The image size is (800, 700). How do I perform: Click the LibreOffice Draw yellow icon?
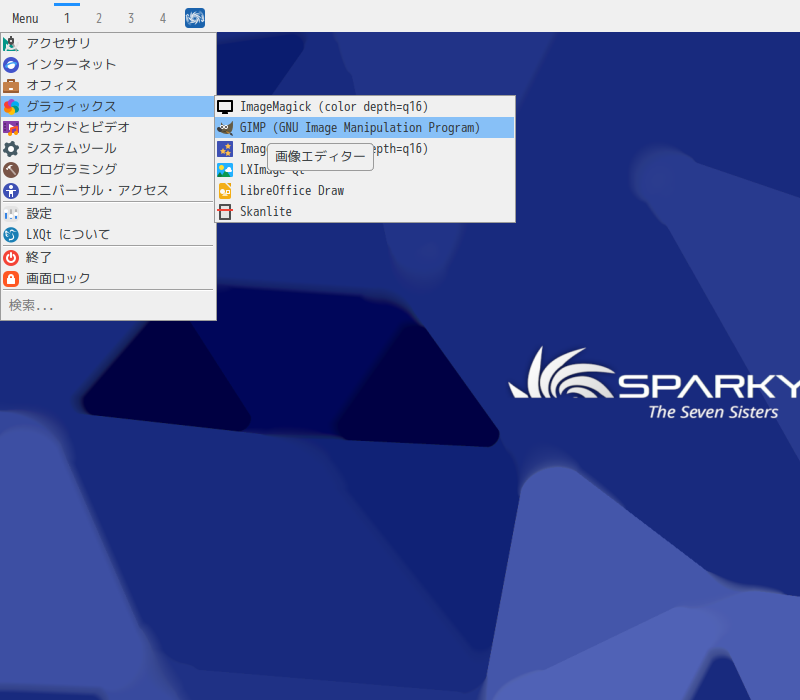[225, 191]
